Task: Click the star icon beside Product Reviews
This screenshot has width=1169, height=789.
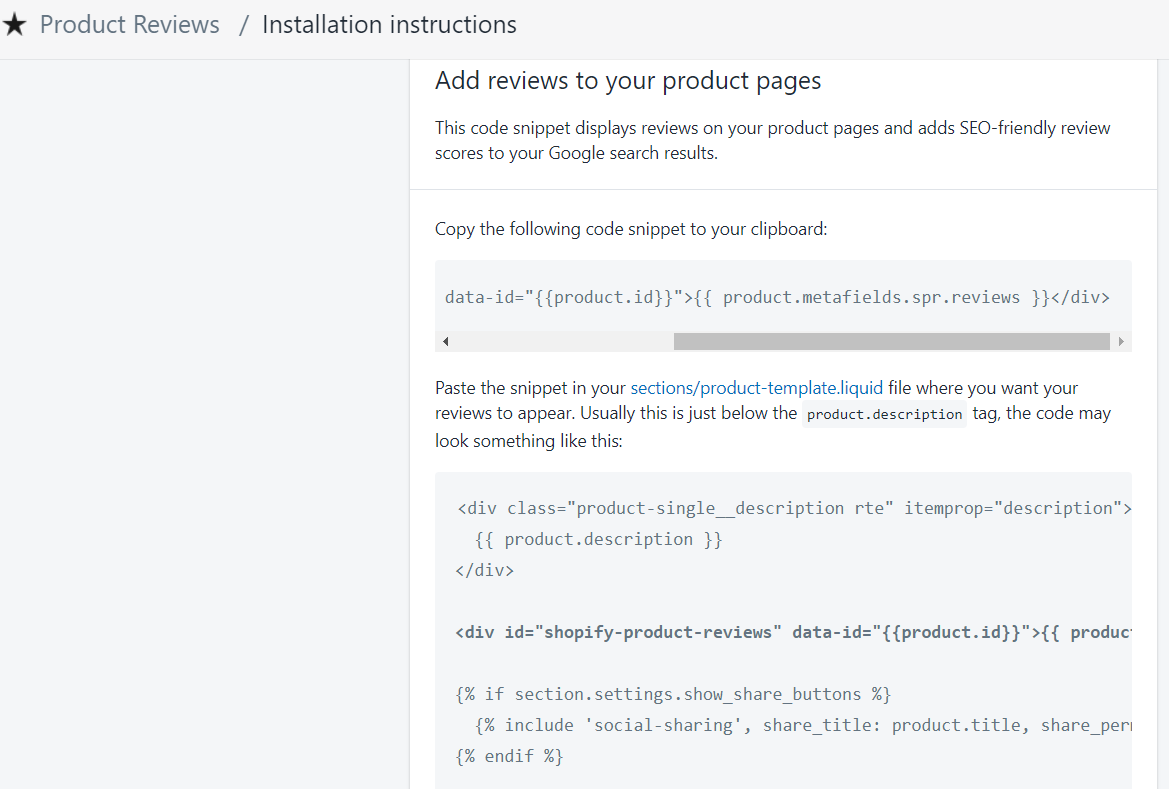Action: click(14, 25)
